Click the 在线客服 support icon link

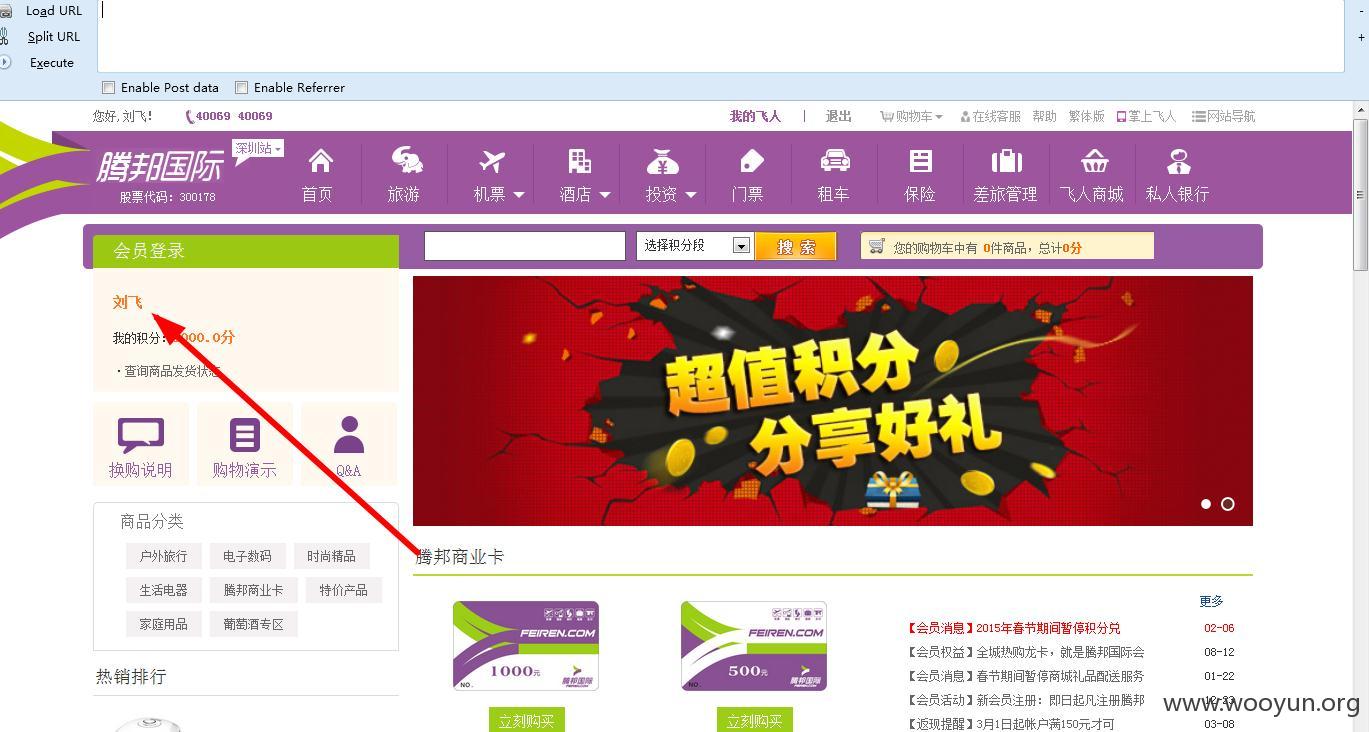click(990, 116)
